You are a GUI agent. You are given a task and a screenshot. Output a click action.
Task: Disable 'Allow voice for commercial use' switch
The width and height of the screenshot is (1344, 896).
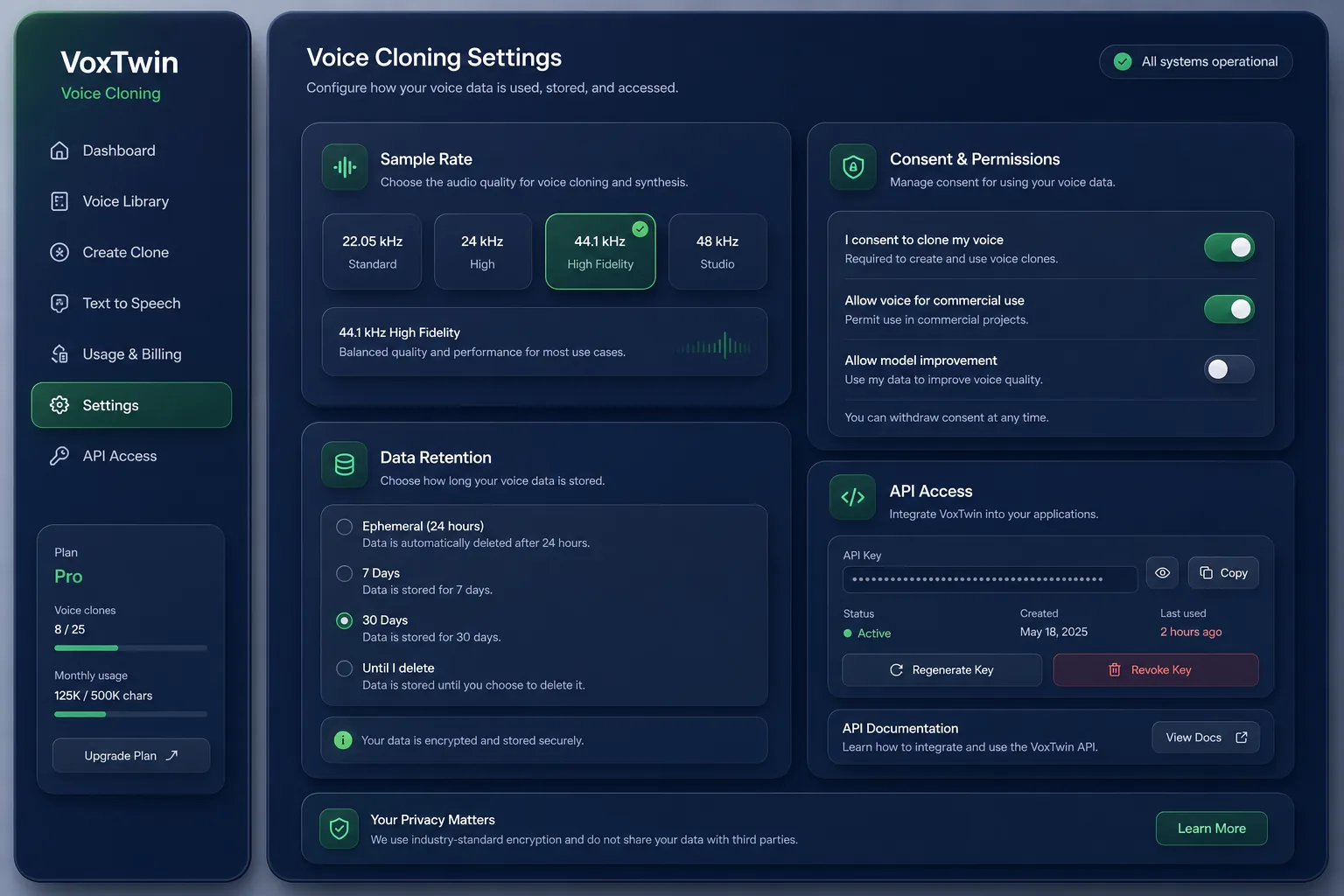[x=1229, y=309]
